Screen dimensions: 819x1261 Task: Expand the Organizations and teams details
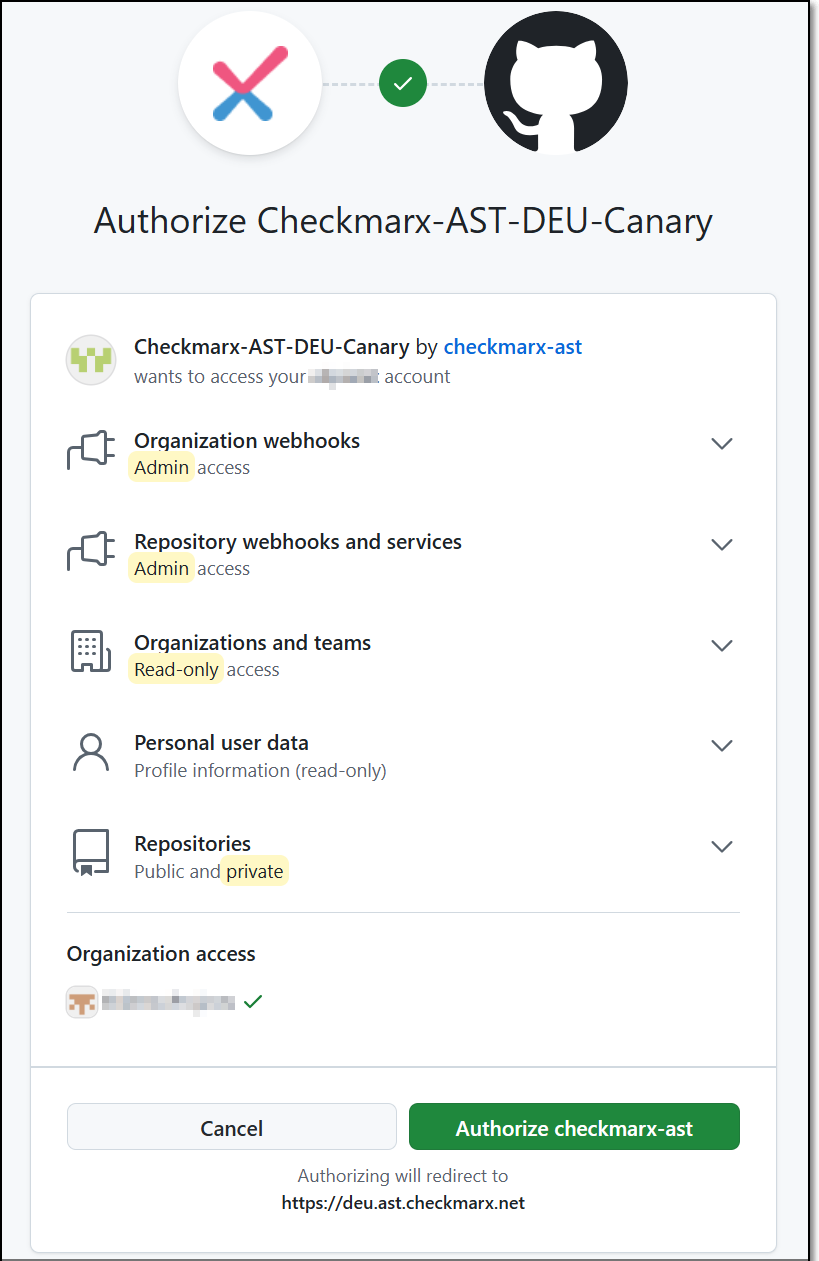pyautogui.click(x=722, y=645)
